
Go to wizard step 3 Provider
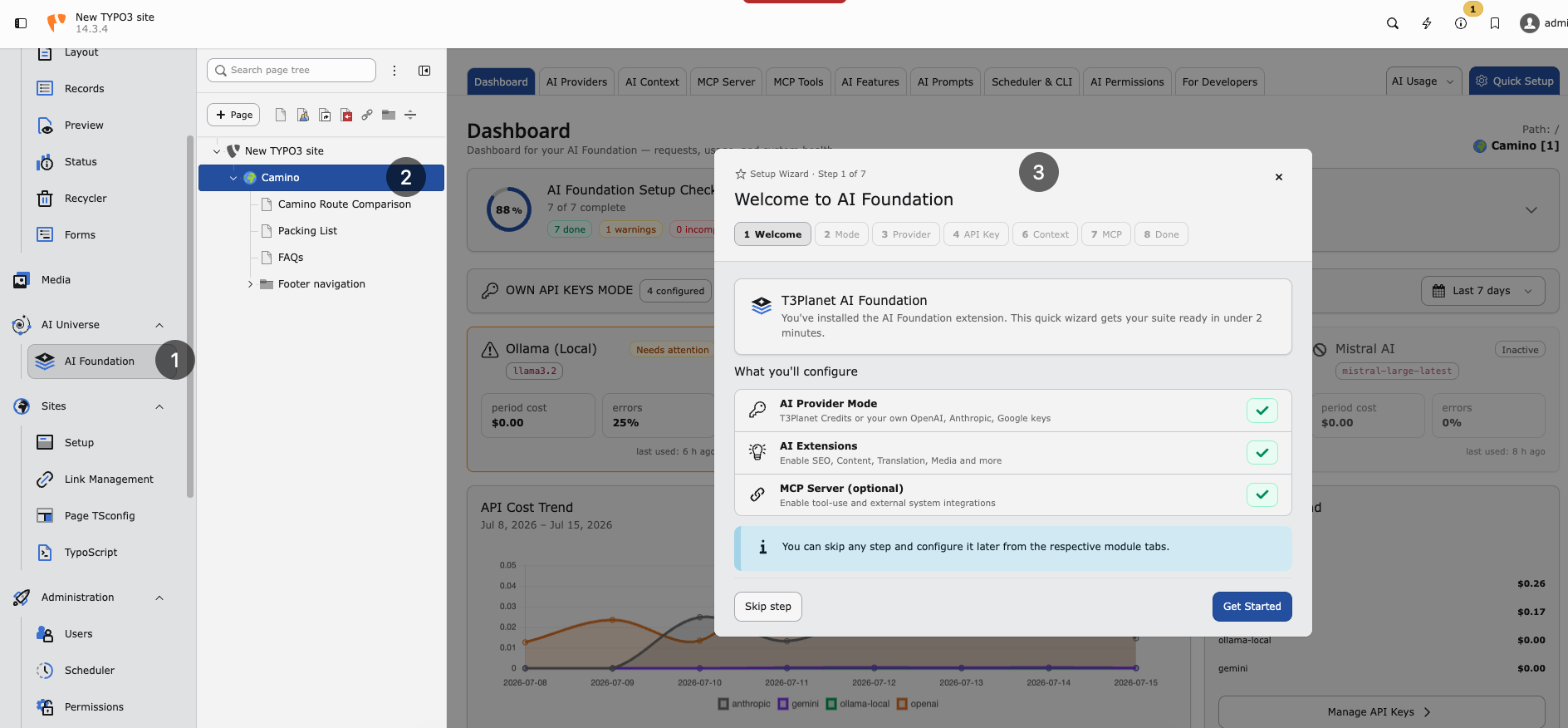[x=906, y=234]
